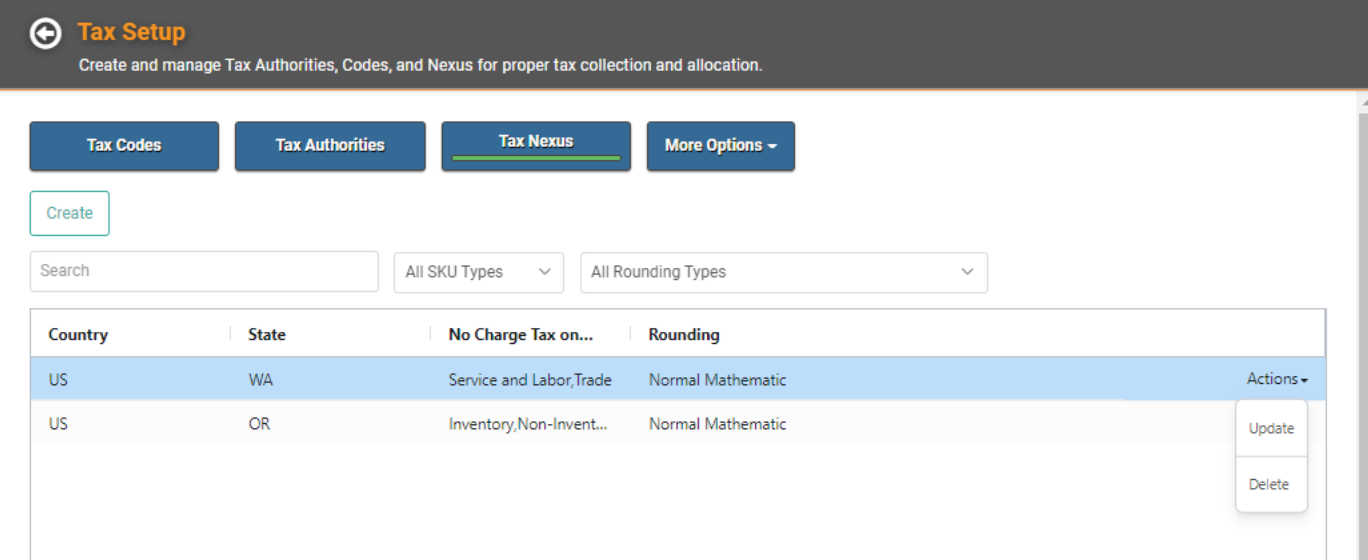Toggle the Actions dropdown on WA row
1368x560 pixels.
pyautogui.click(x=1277, y=379)
